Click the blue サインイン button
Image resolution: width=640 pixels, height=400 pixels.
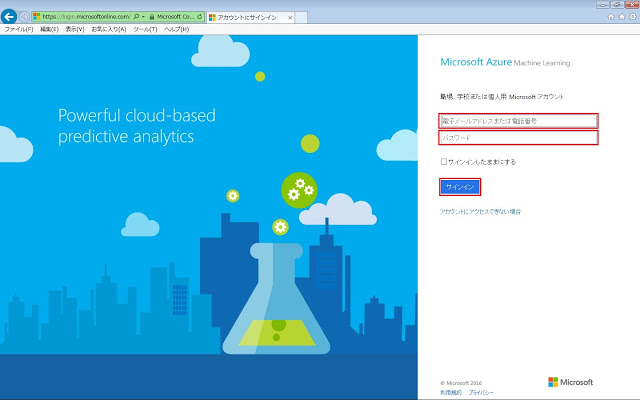click(460, 187)
